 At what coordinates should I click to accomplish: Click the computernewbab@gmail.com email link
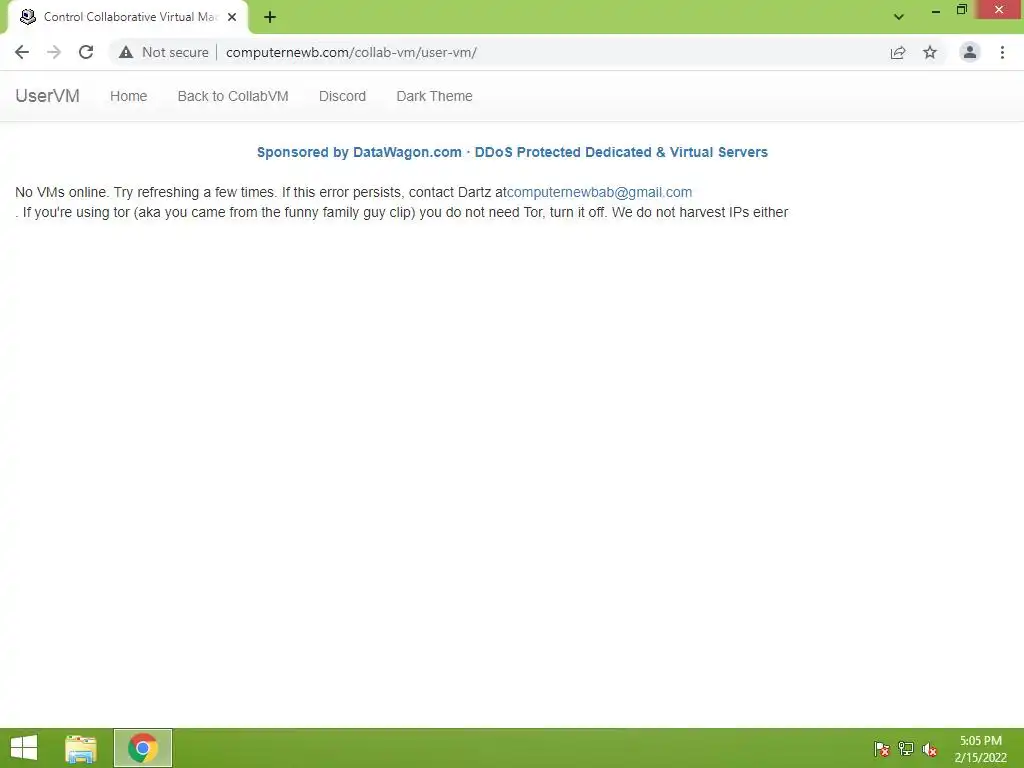(600, 192)
